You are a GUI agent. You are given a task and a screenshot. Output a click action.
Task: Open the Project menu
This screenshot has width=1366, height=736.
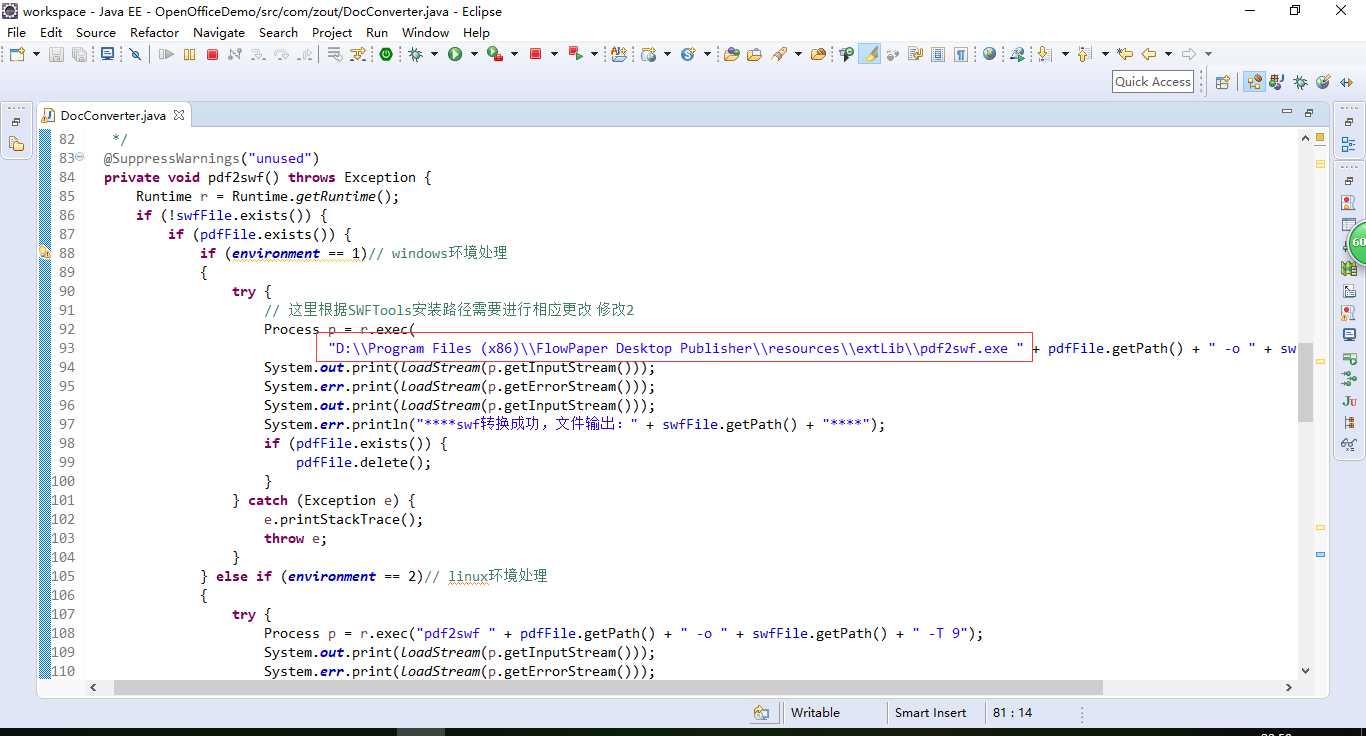tap(332, 32)
